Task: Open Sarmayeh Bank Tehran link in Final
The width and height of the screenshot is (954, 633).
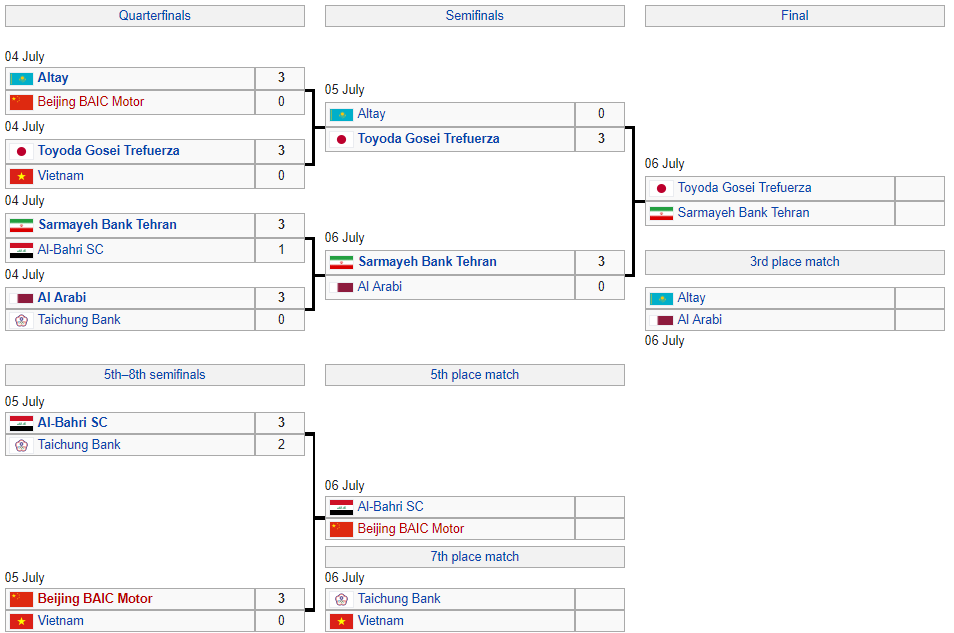Action: coord(743,213)
